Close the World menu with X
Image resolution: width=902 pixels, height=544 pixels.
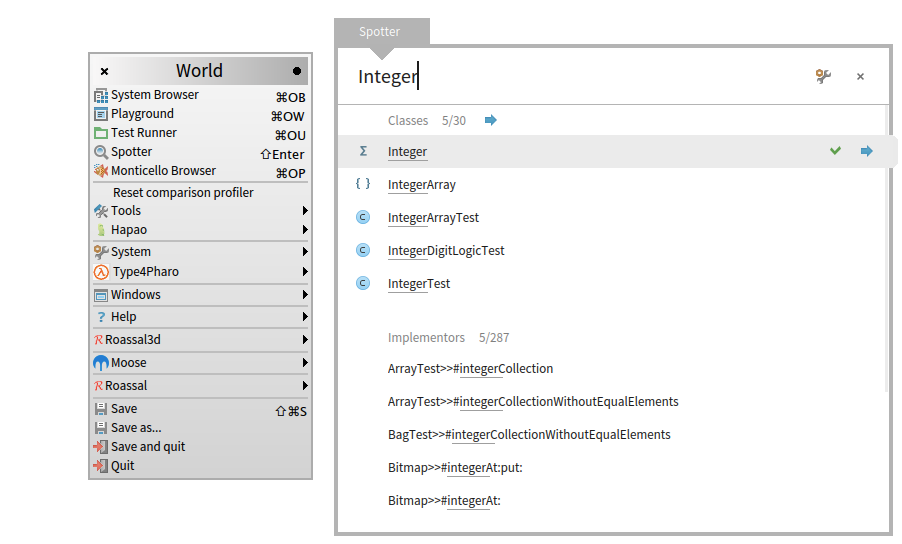pos(105,71)
